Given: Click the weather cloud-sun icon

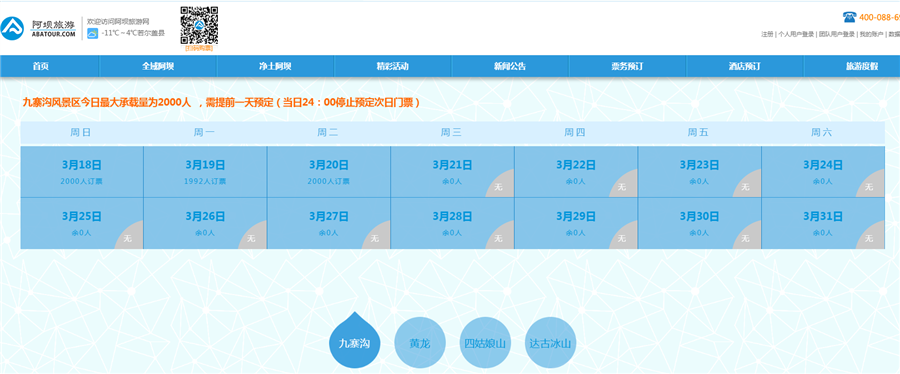Looking at the screenshot, I should coord(92,34).
